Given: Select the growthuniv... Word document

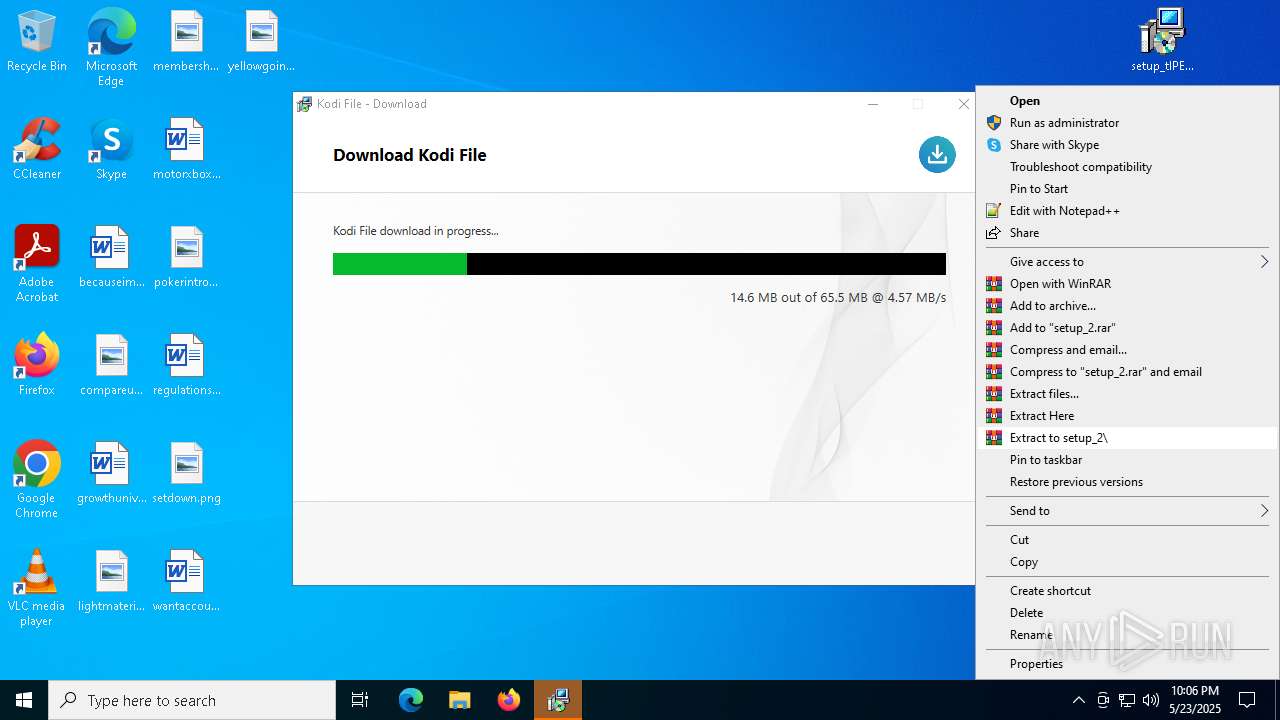Looking at the screenshot, I should [111, 474].
